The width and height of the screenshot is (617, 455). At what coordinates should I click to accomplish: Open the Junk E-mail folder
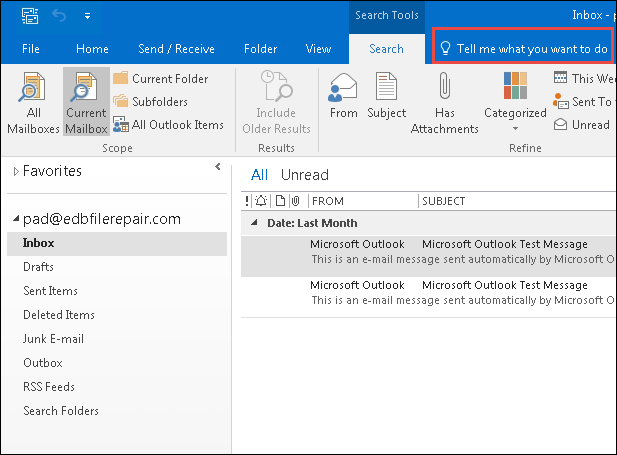click(x=54, y=339)
